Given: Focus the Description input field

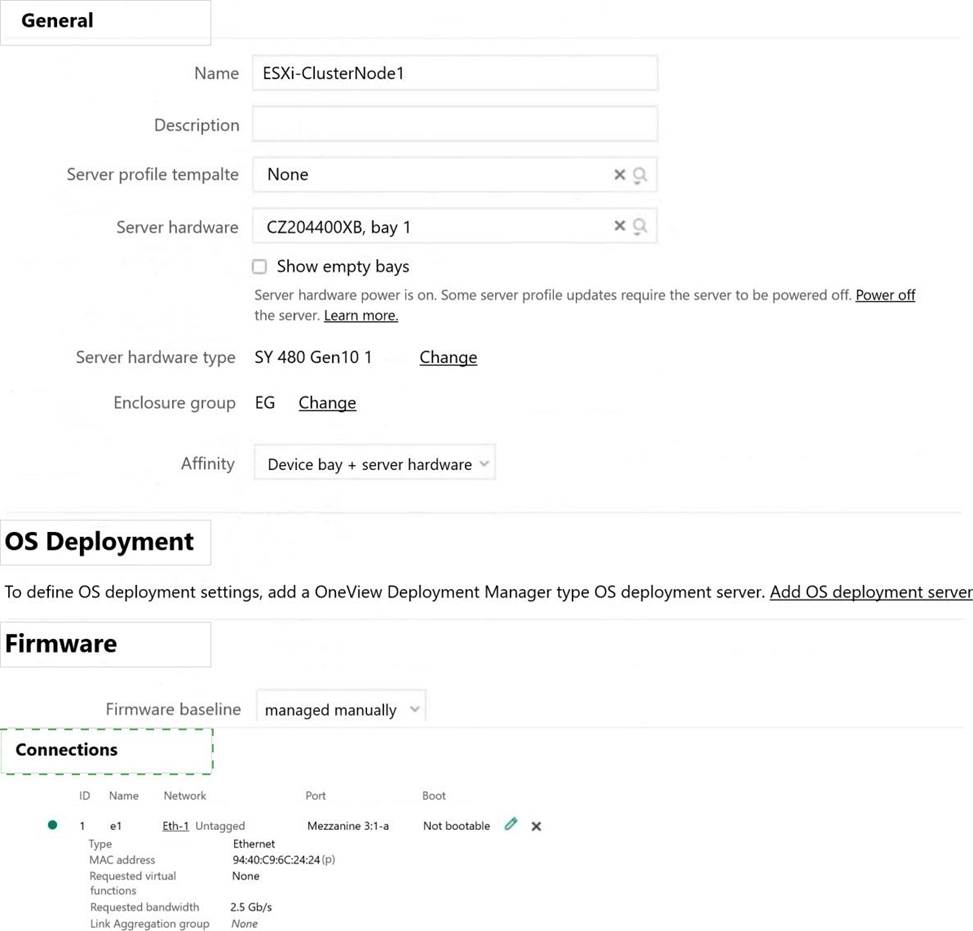Looking at the screenshot, I should coord(454,124).
